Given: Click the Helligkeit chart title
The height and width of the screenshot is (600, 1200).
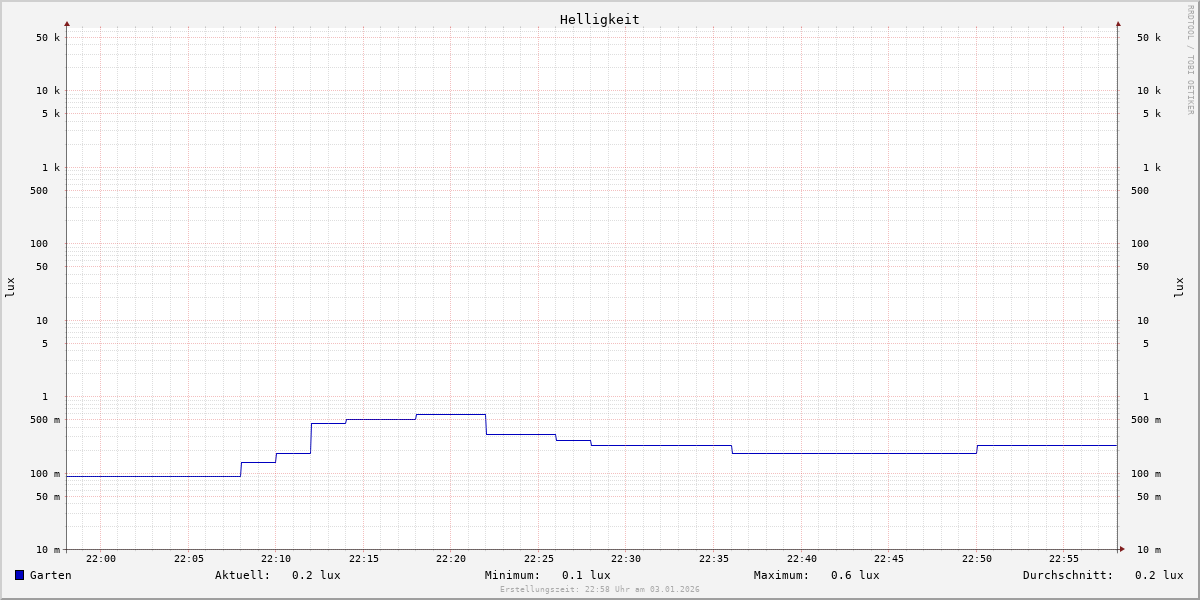Looking at the screenshot, I should tap(600, 19).
